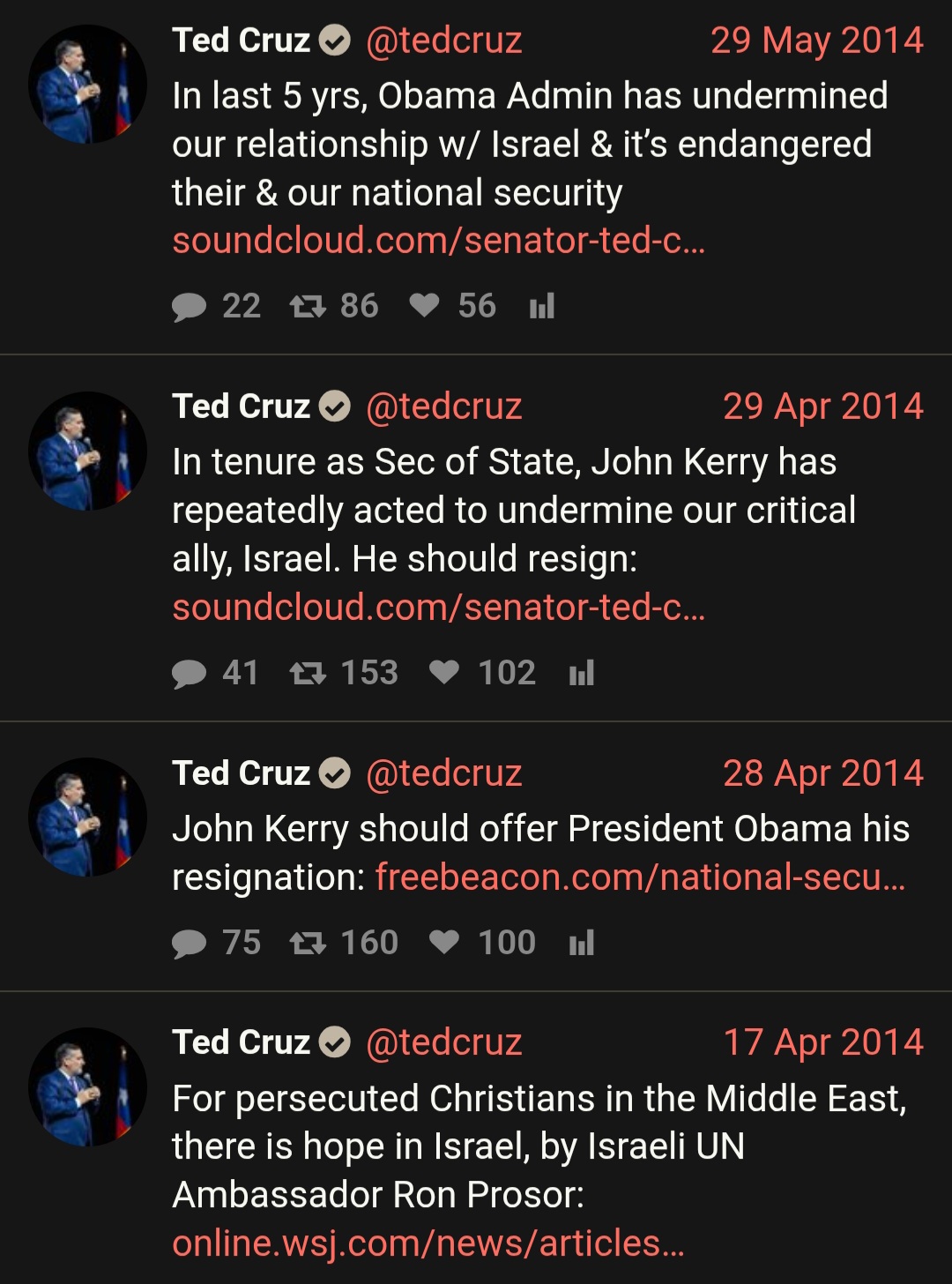Open the online.wsj.com news article link
This screenshot has width=952, height=1284.
[428, 1243]
